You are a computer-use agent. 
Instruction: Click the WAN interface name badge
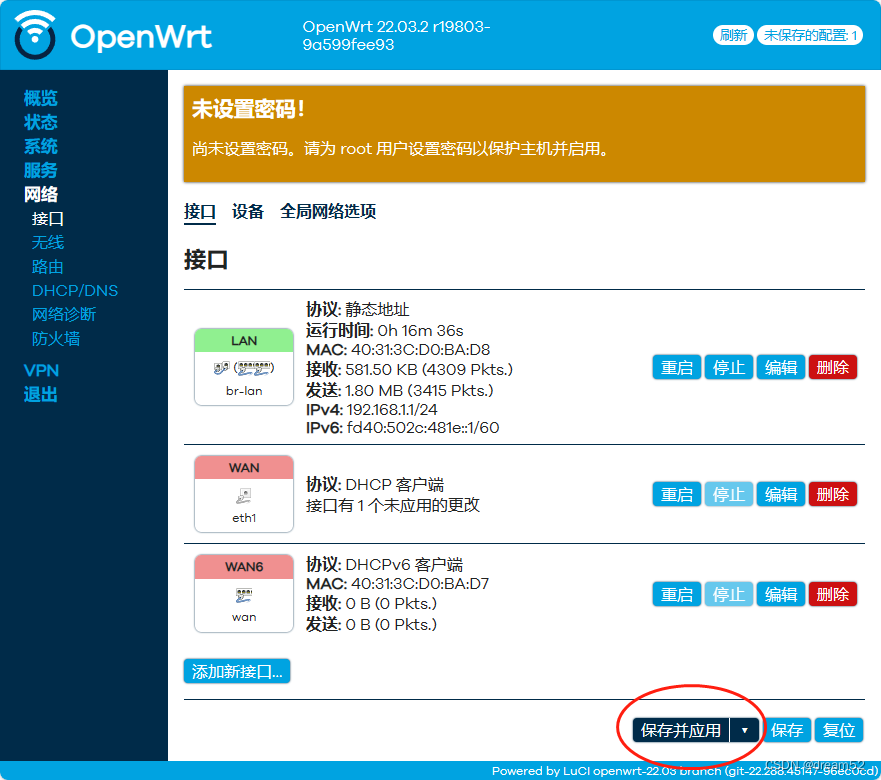(244, 468)
